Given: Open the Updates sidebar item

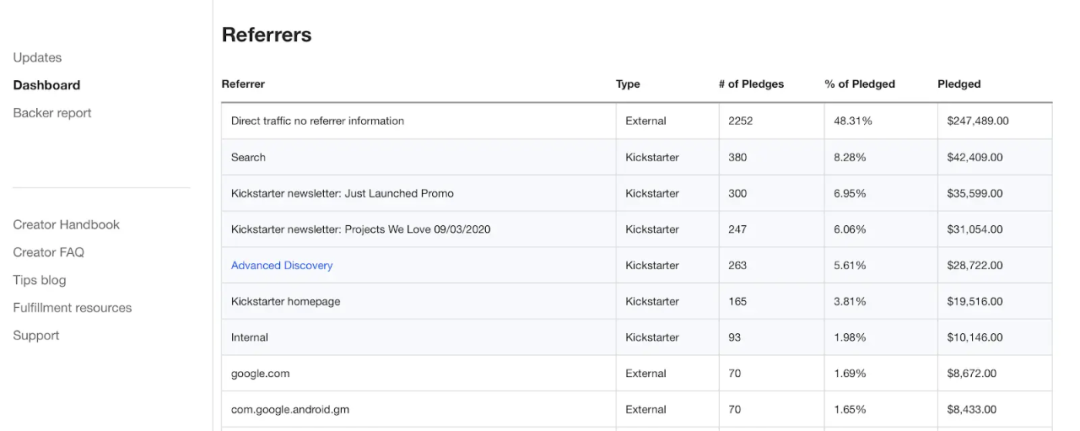Looking at the screenshot, I should click(x=37, y=58).
